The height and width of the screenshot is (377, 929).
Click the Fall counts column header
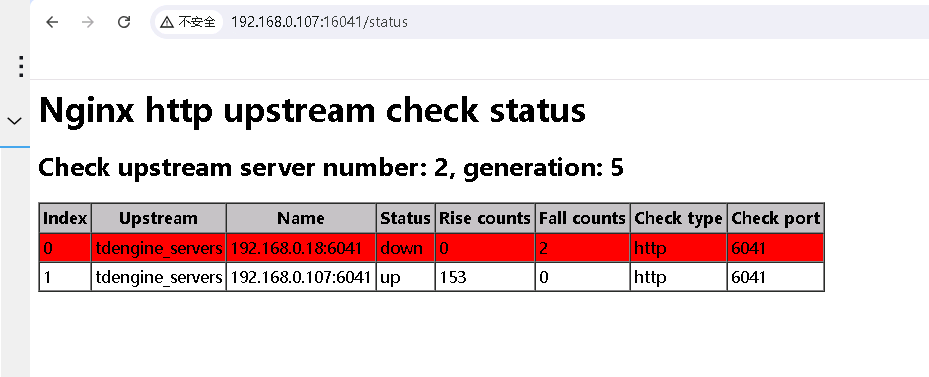pyautogui.click(x=582, y=218)
